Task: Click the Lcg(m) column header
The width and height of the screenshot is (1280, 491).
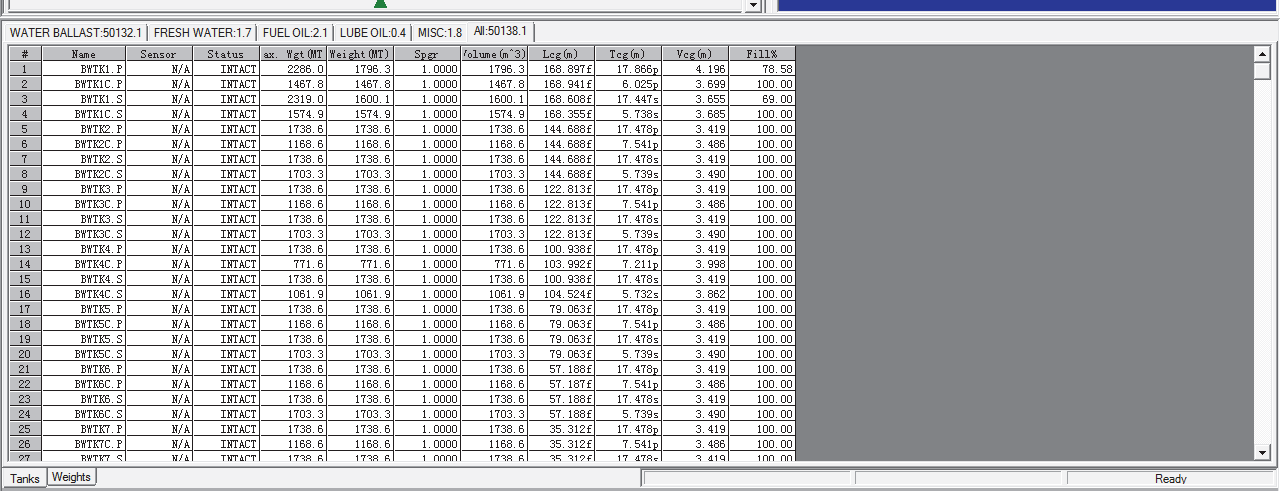Action: click(561, 54)
